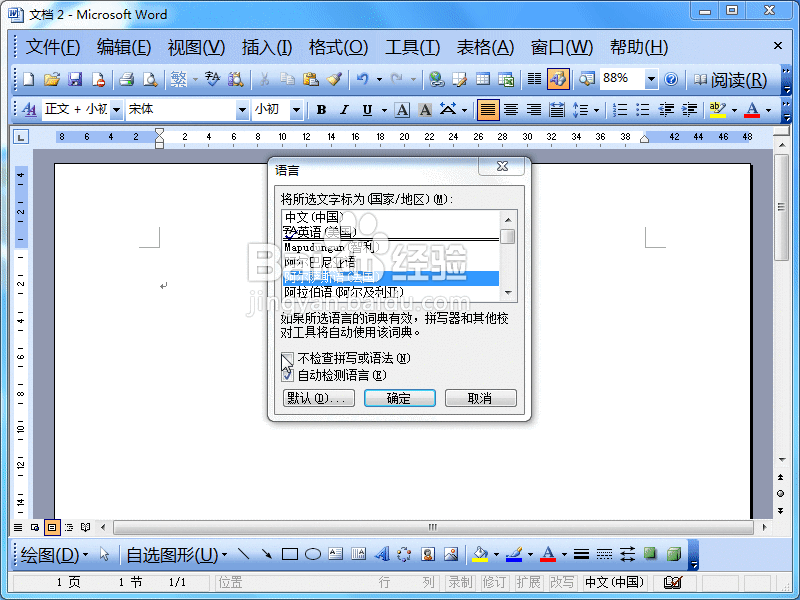Screen dimensions: 800x600
Task: Enable overtype by clicking 改写 in status bar
Action: click(561, 582)
